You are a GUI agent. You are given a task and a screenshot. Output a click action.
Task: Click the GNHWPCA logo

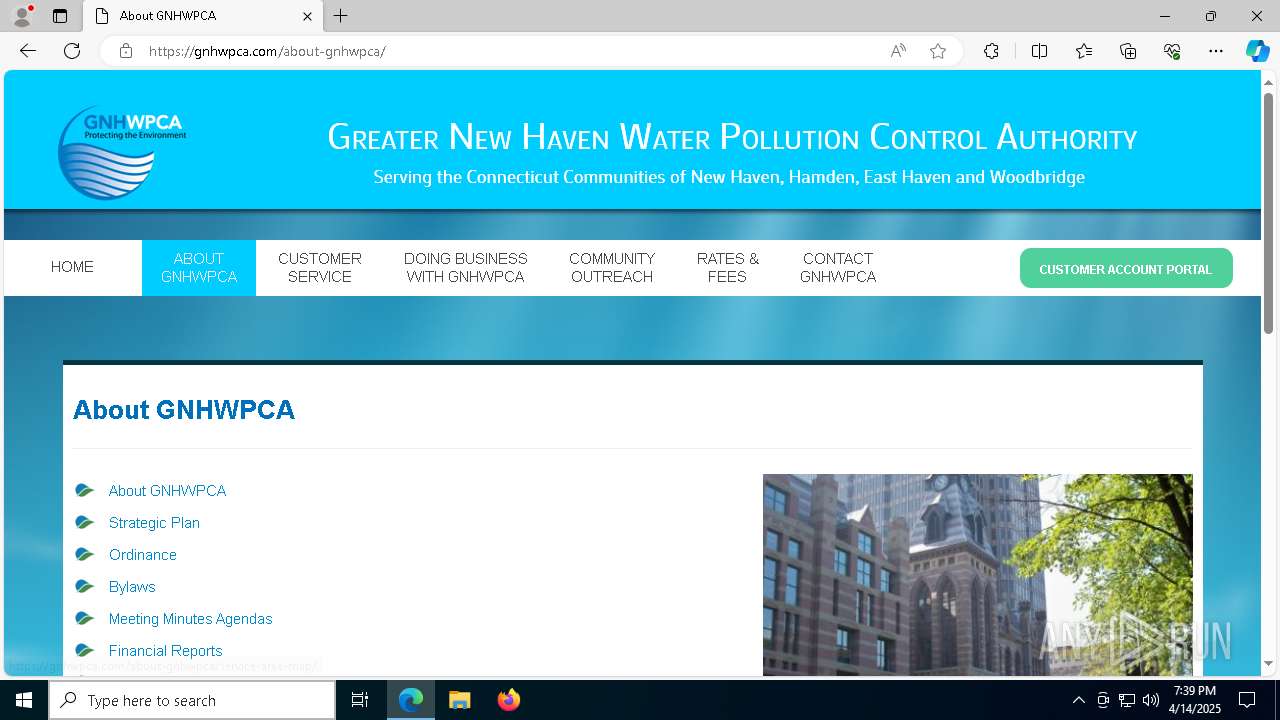pyautogui.click(x=121, y=152)
